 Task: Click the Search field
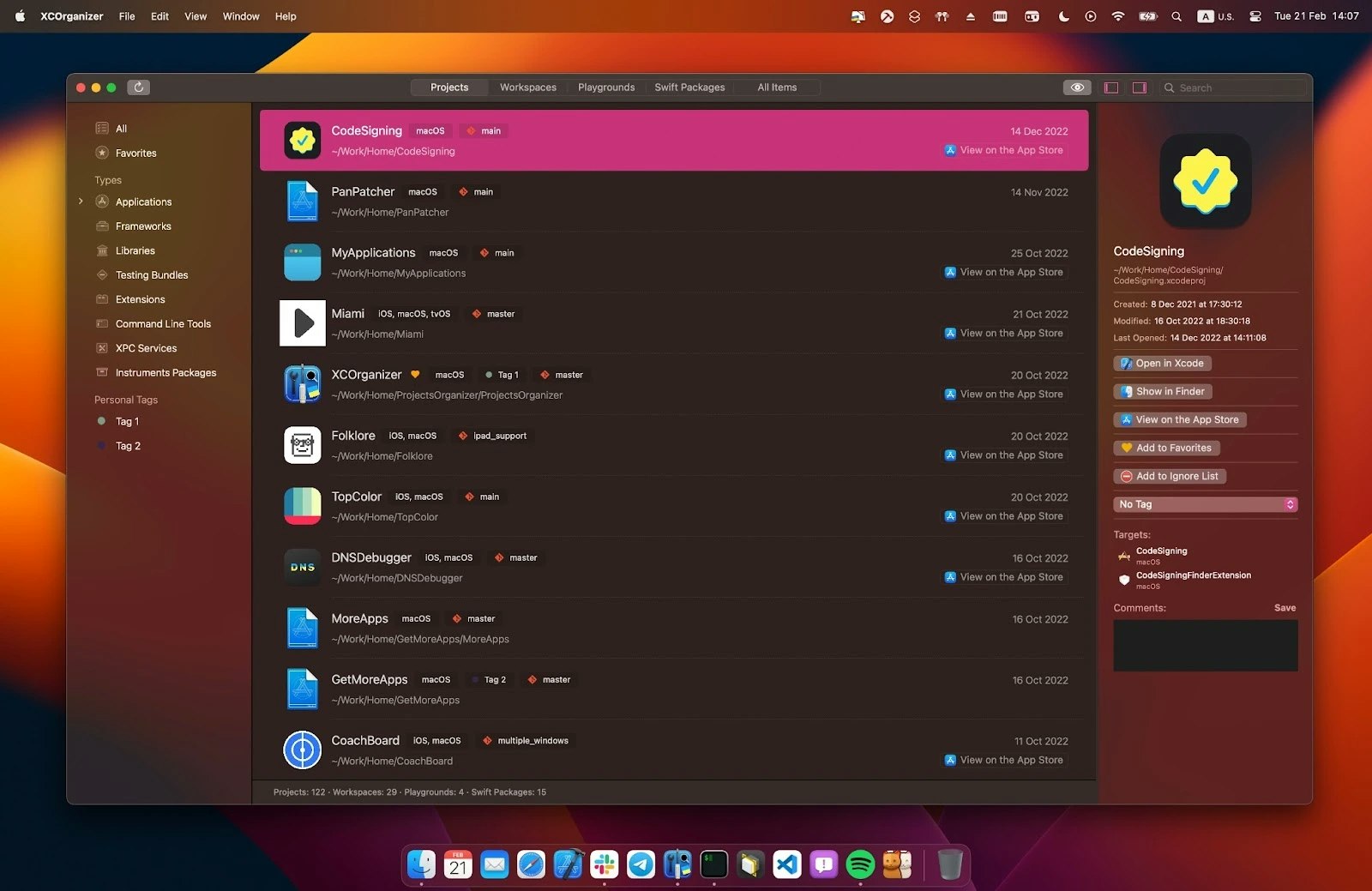pos(1233,87)
